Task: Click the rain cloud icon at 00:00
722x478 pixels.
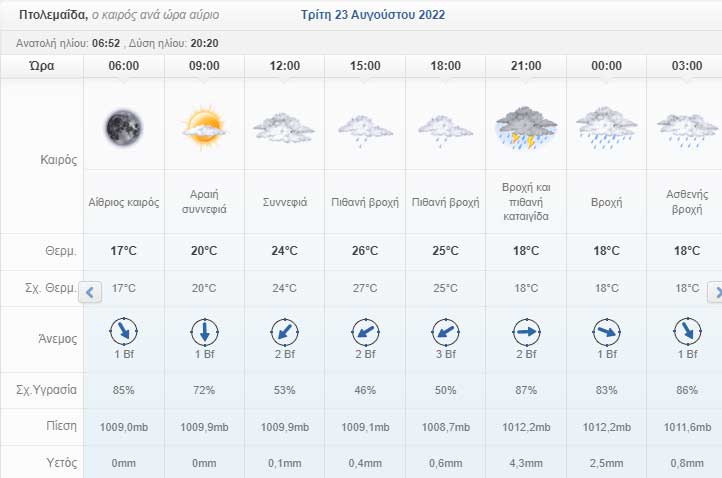Action: point(606,128)
